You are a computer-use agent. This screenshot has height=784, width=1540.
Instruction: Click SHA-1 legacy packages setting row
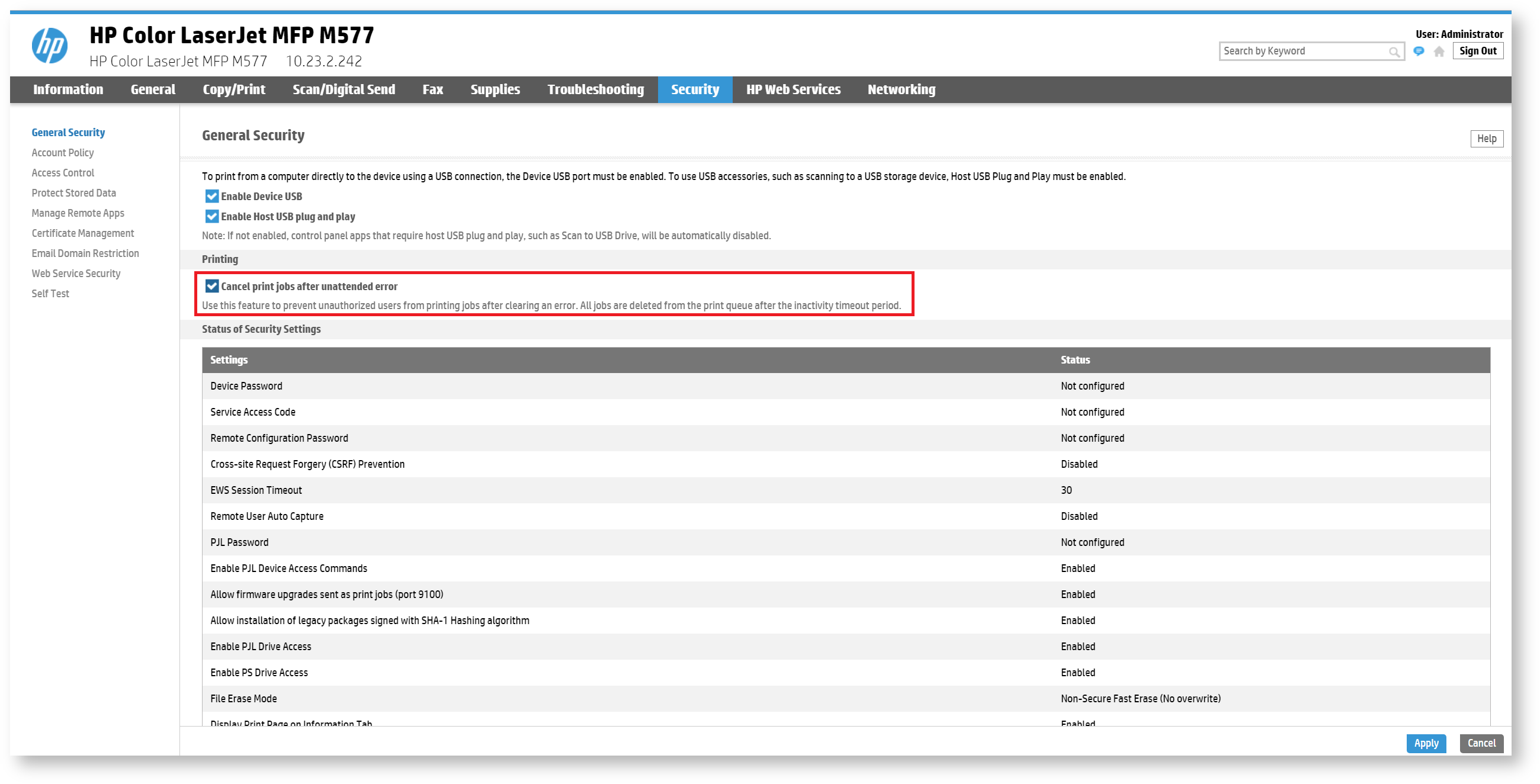click(846, 622)
